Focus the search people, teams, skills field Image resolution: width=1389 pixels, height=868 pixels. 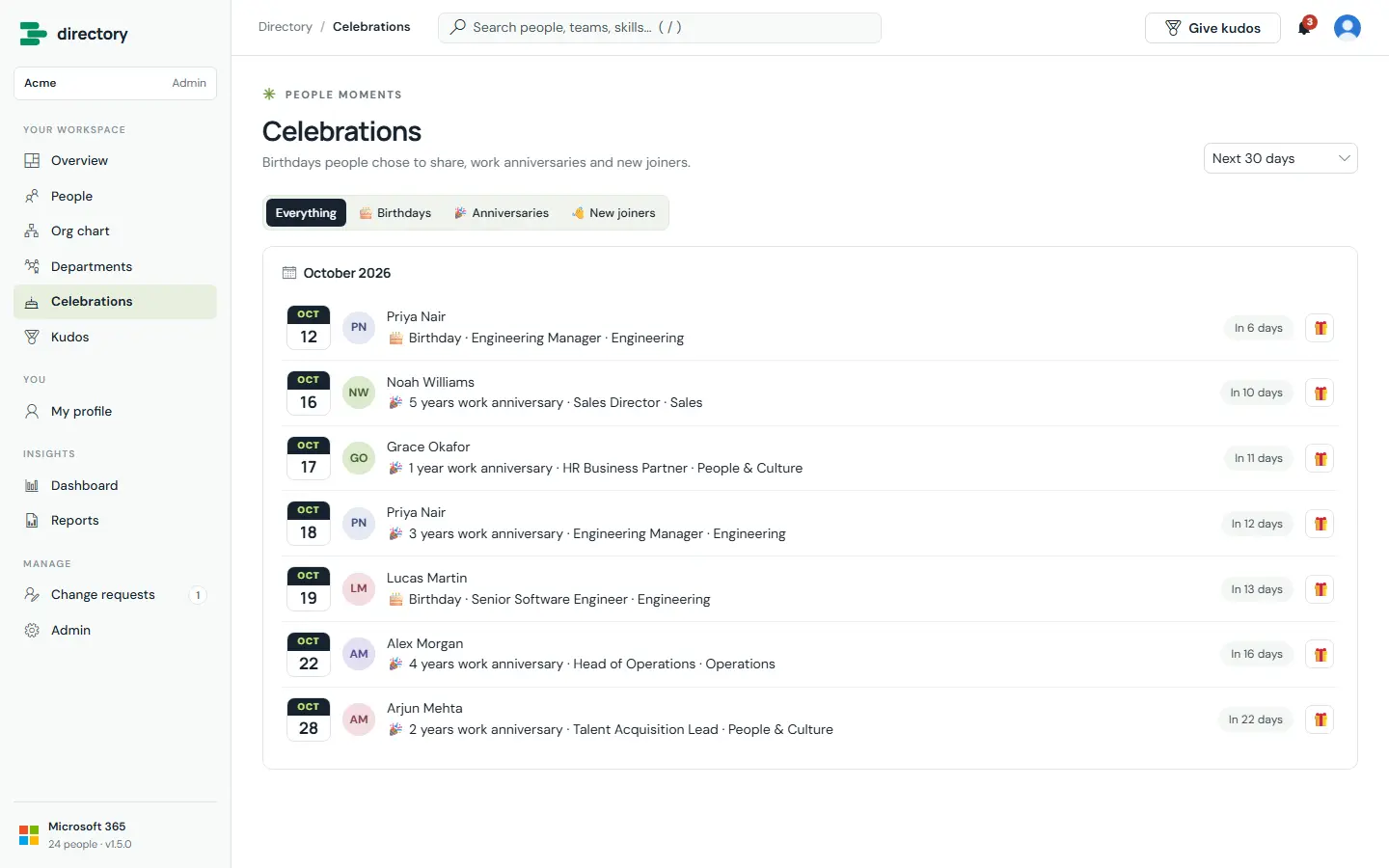point(660,27)
